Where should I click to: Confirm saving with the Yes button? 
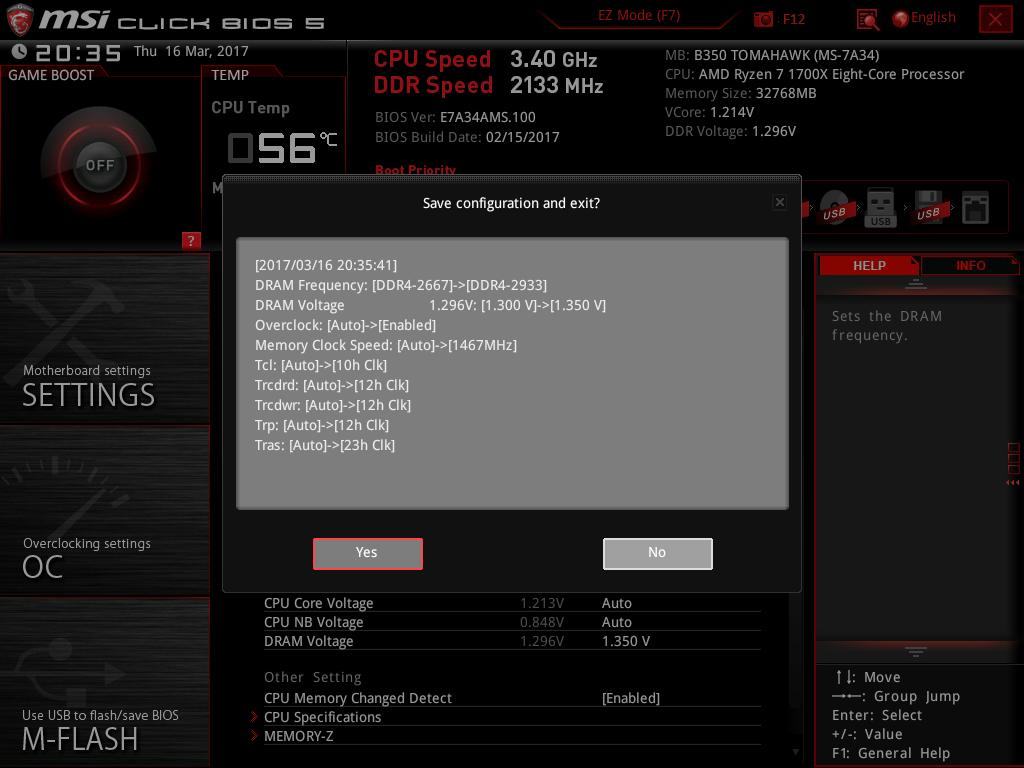pyautogui.click(x=368, y=554)
